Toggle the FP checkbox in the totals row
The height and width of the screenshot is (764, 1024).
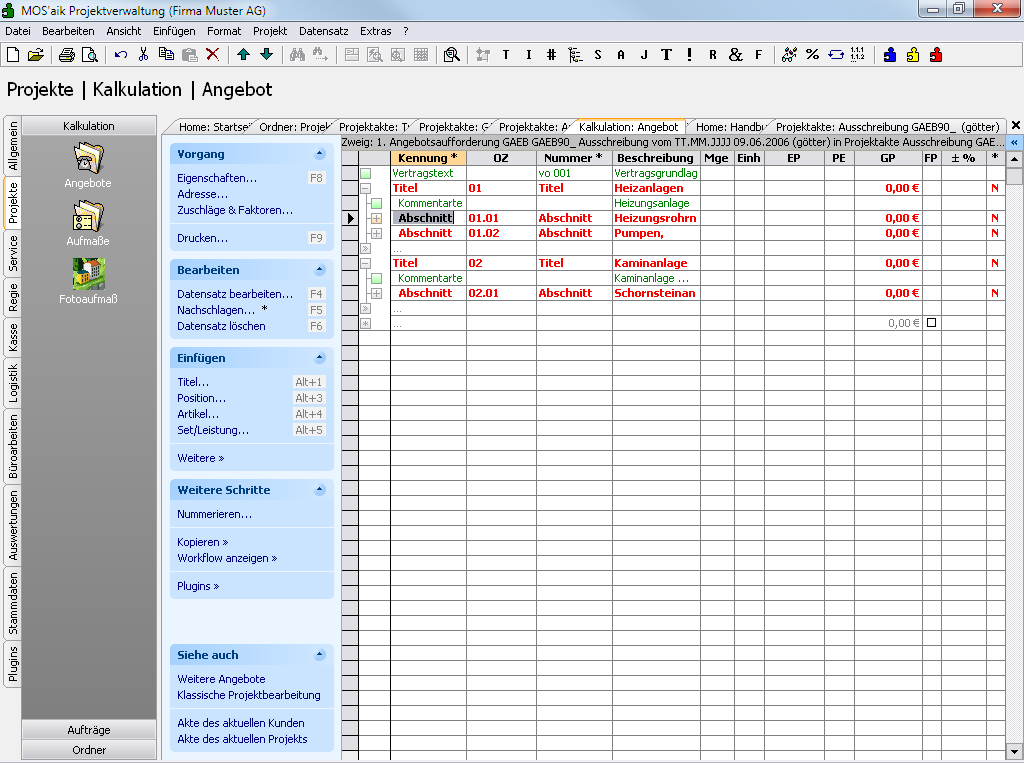pyautogui.click(x=931, y=323)
